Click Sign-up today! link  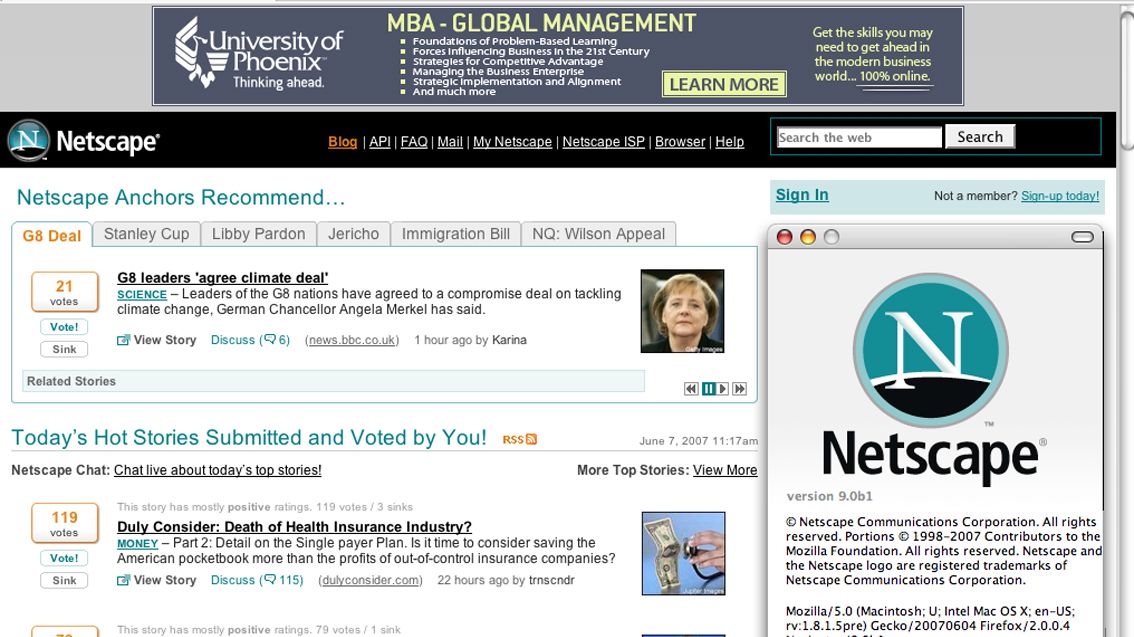(1060, 196)
